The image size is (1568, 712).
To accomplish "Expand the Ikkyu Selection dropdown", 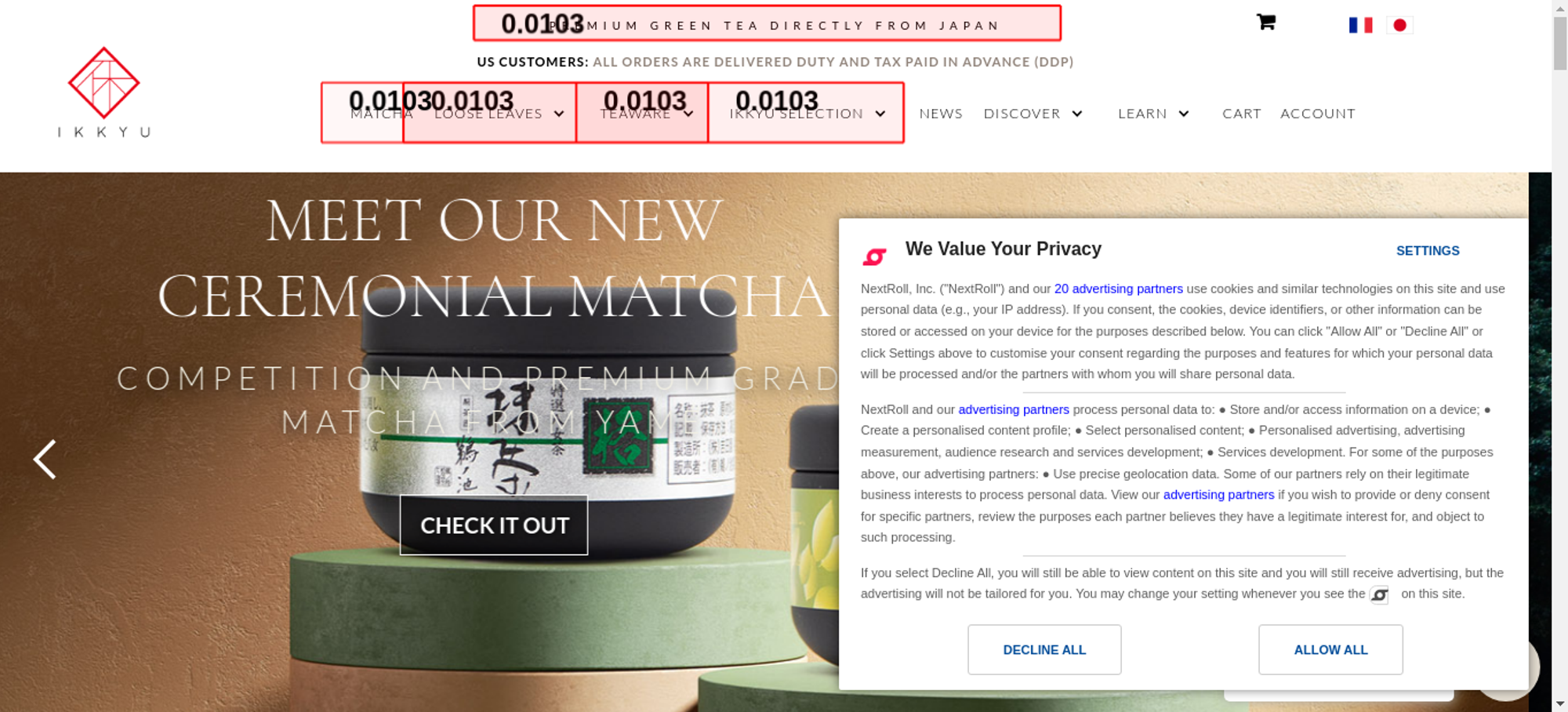I will [880, 114].
